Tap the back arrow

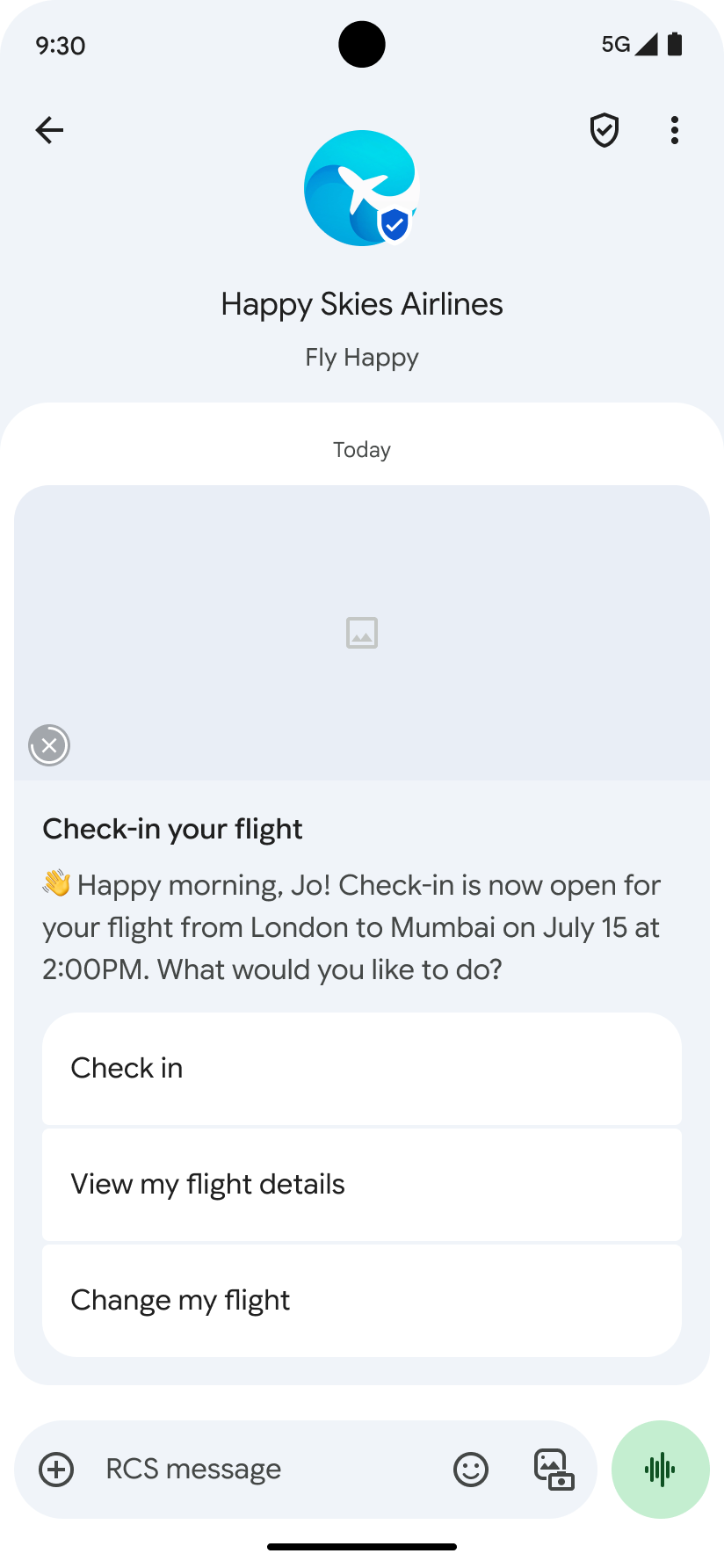pyautogui.click(x=49, y=130)
